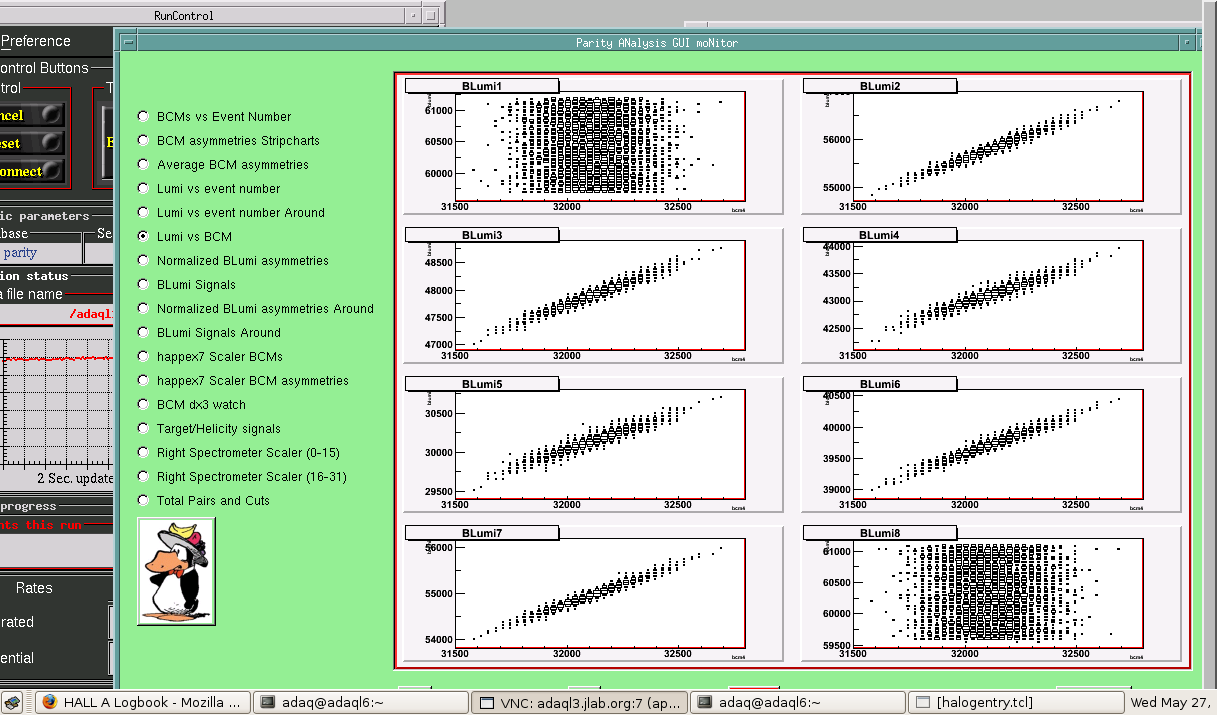Click the BLumi7 plot title label
Image resolution: width=1217 pixels, height=715 pixels.
(x=482, y=533)
